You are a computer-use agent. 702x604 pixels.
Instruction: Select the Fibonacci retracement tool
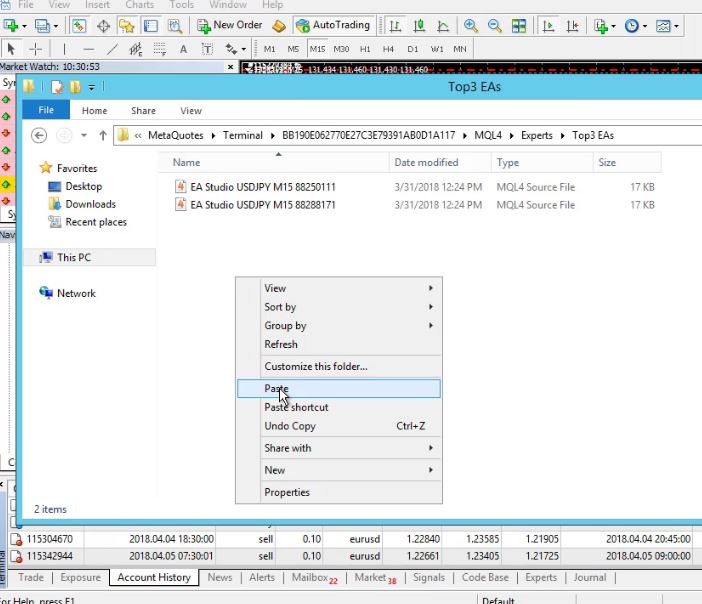(160, 48)
